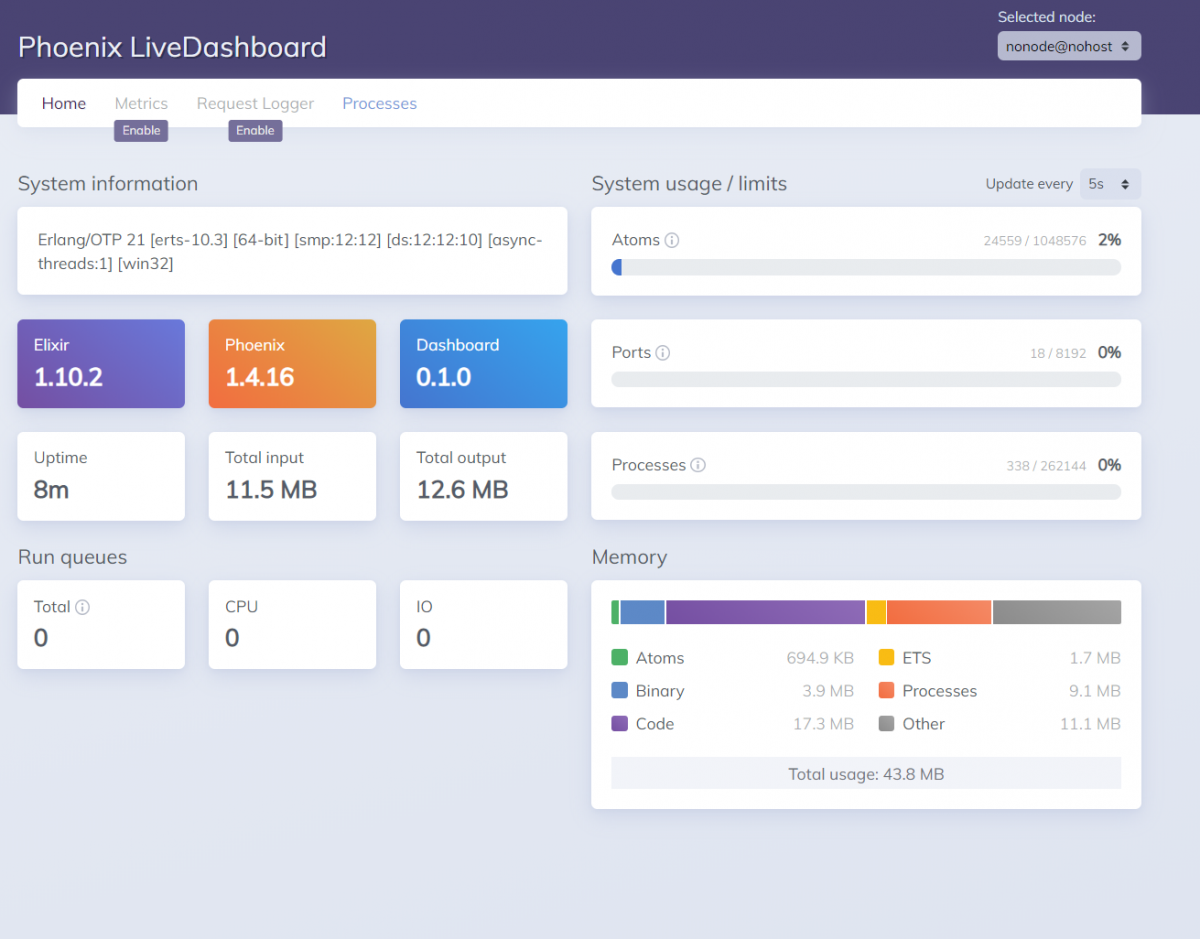Screen dimensions: 1200x939
Task: Click the info icon next to Total run queue
Action: [83, 607]
